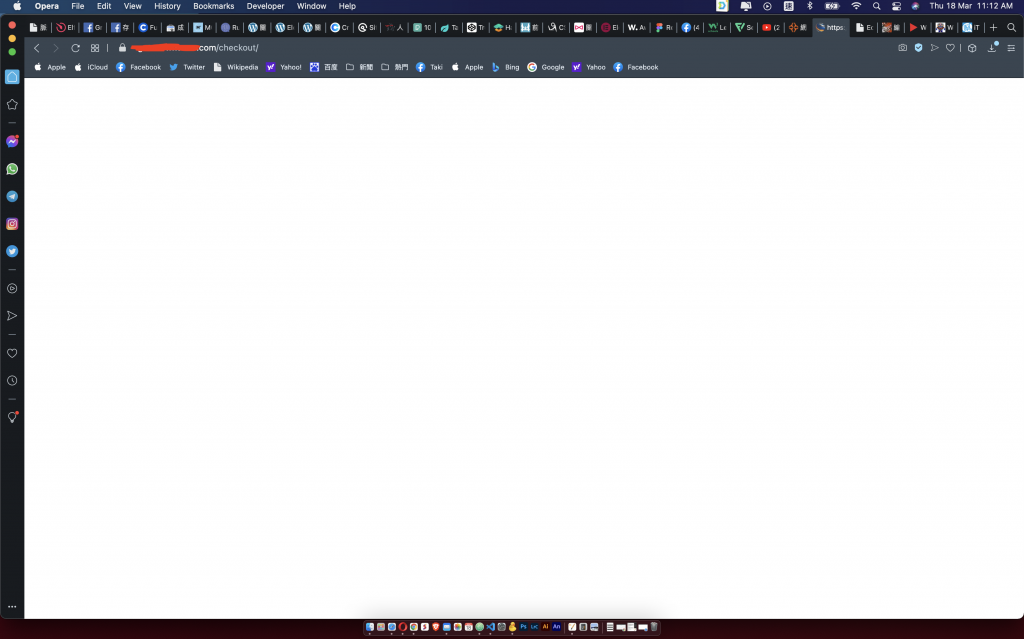The width and height of the screenshot is (1024, 639).
Task: Open a new tab with plus button
Action: click(x=993, y=27)
